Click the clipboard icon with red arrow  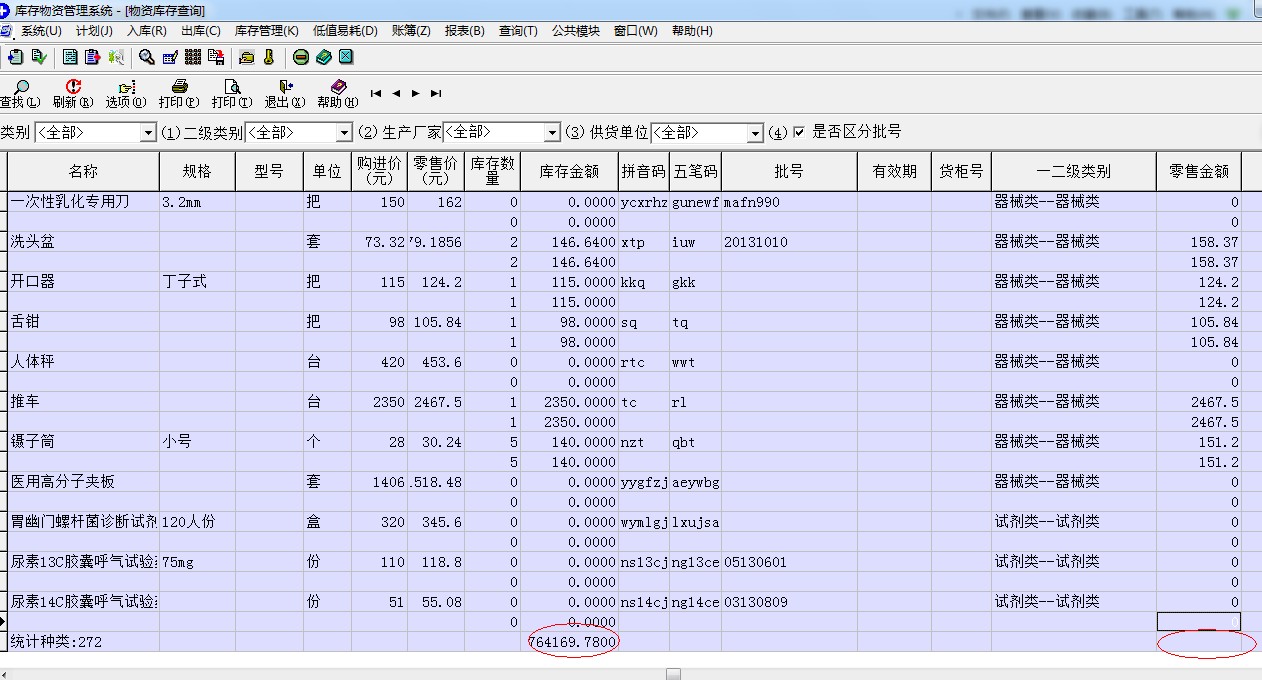click(93, 57)
